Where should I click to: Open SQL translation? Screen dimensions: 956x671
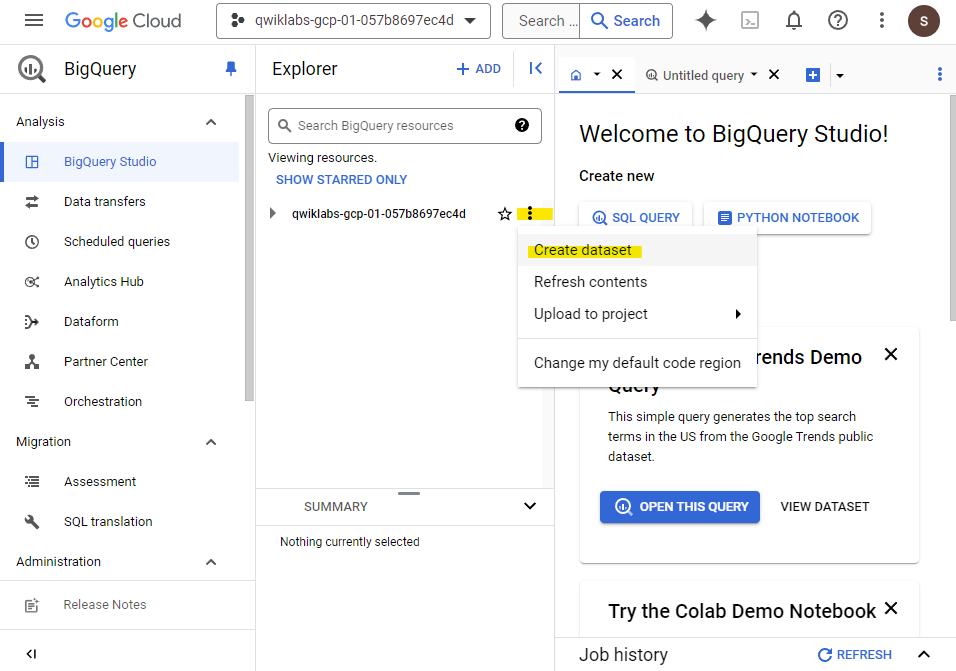[x=120, y=522]
